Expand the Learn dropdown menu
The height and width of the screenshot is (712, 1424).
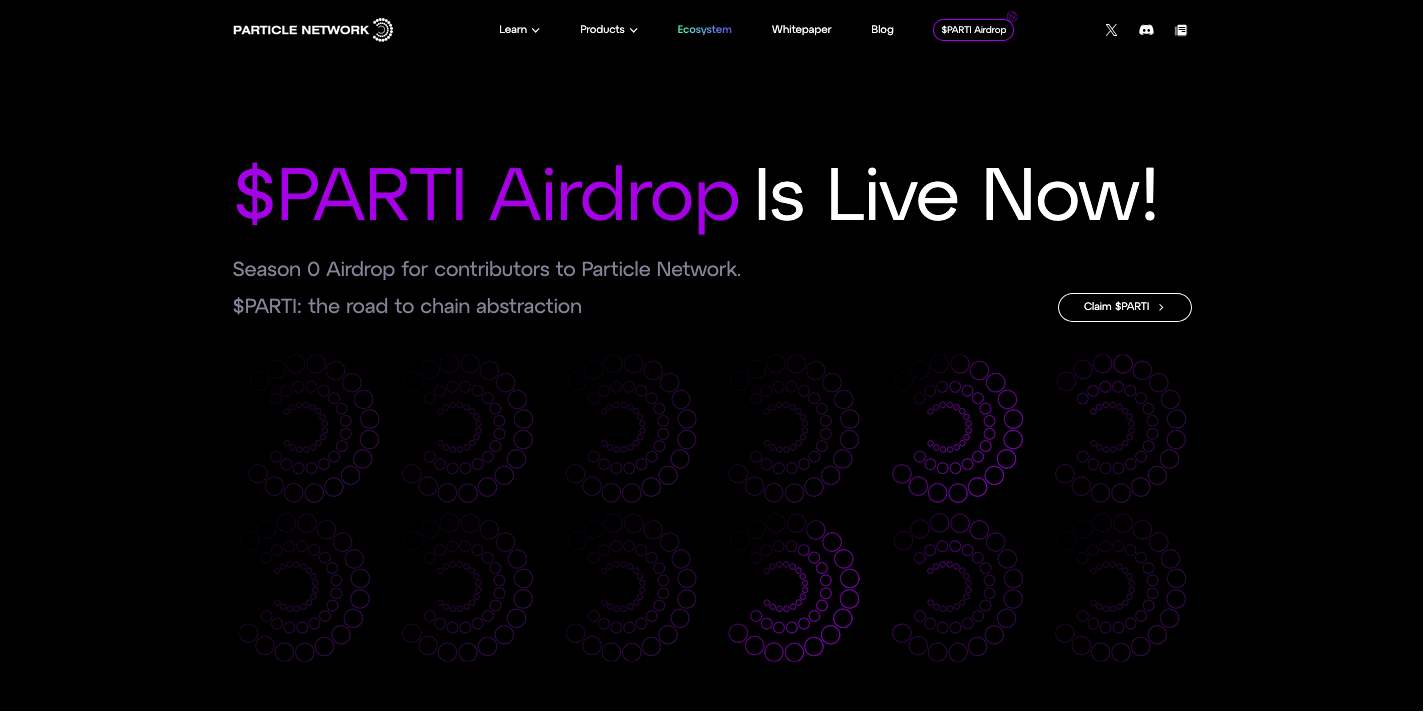click(x=519, y=30)
